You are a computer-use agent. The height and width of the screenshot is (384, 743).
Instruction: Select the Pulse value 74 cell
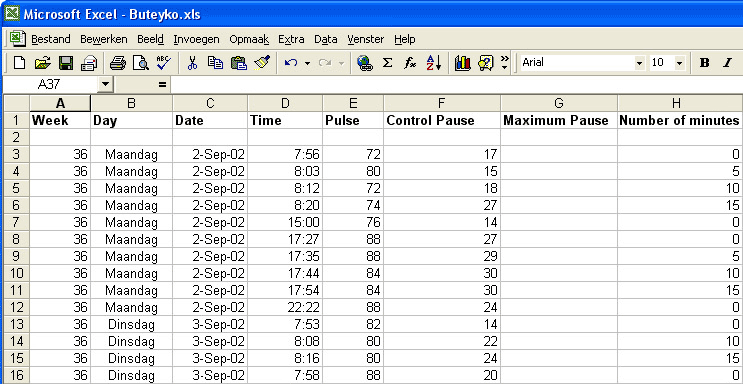click(x=353, y=205)
